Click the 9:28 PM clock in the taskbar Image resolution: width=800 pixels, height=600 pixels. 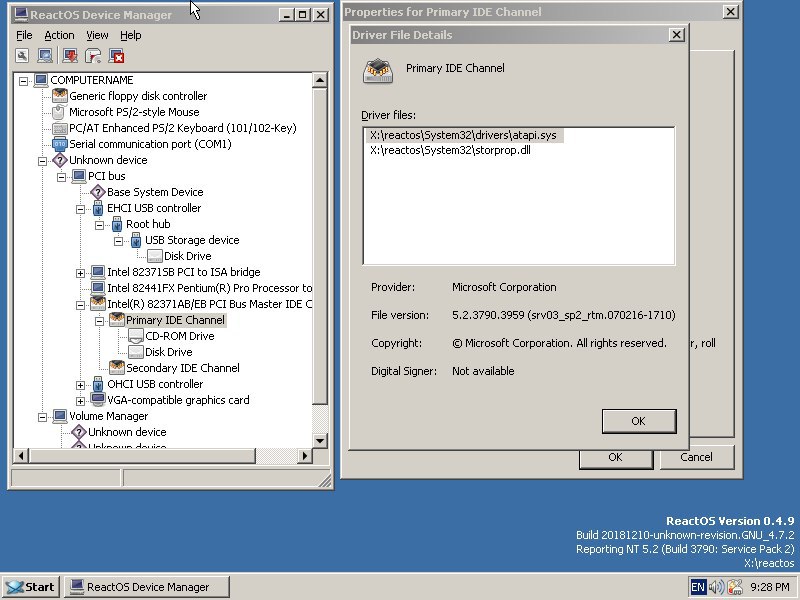tap(770, 587)
